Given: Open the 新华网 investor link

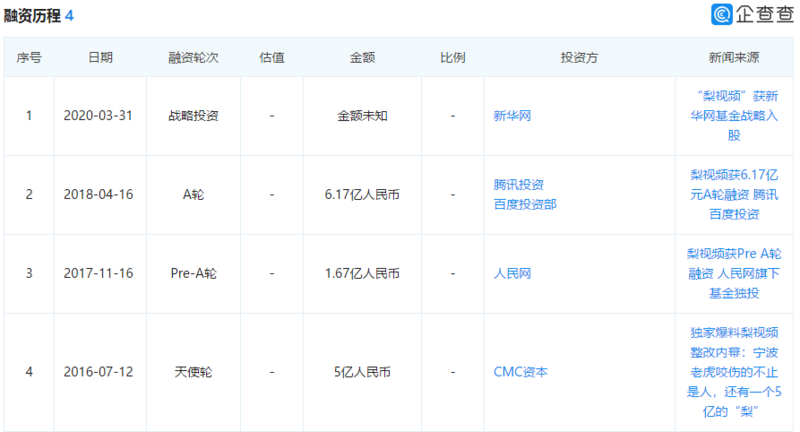Looking at the screenshot, I should (x=512, y=116).
